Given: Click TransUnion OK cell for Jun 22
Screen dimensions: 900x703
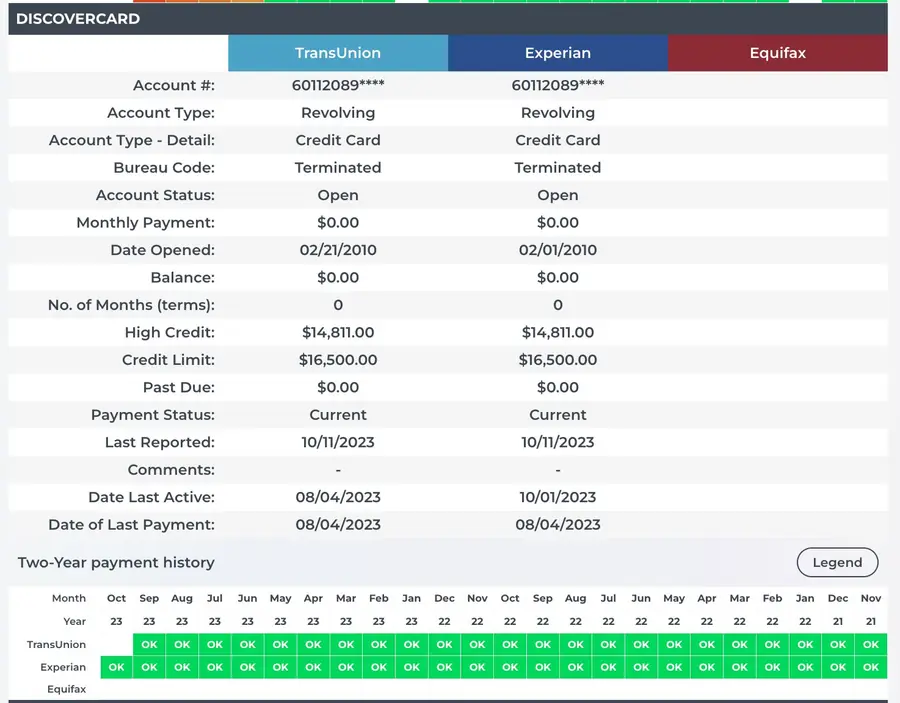Looking at the screenshot, I should coord(641,644).
